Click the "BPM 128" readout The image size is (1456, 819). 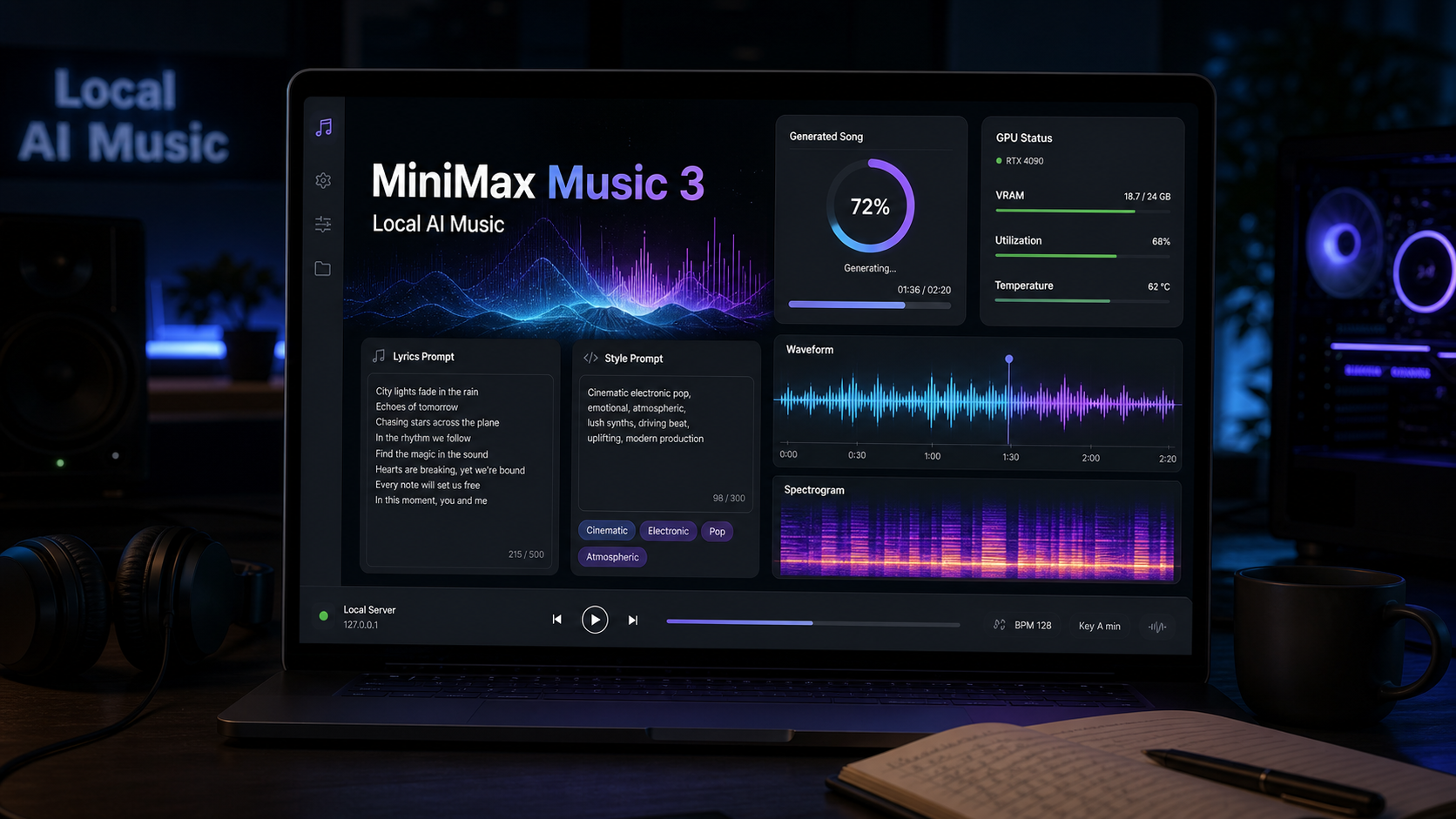point(1033,625)
